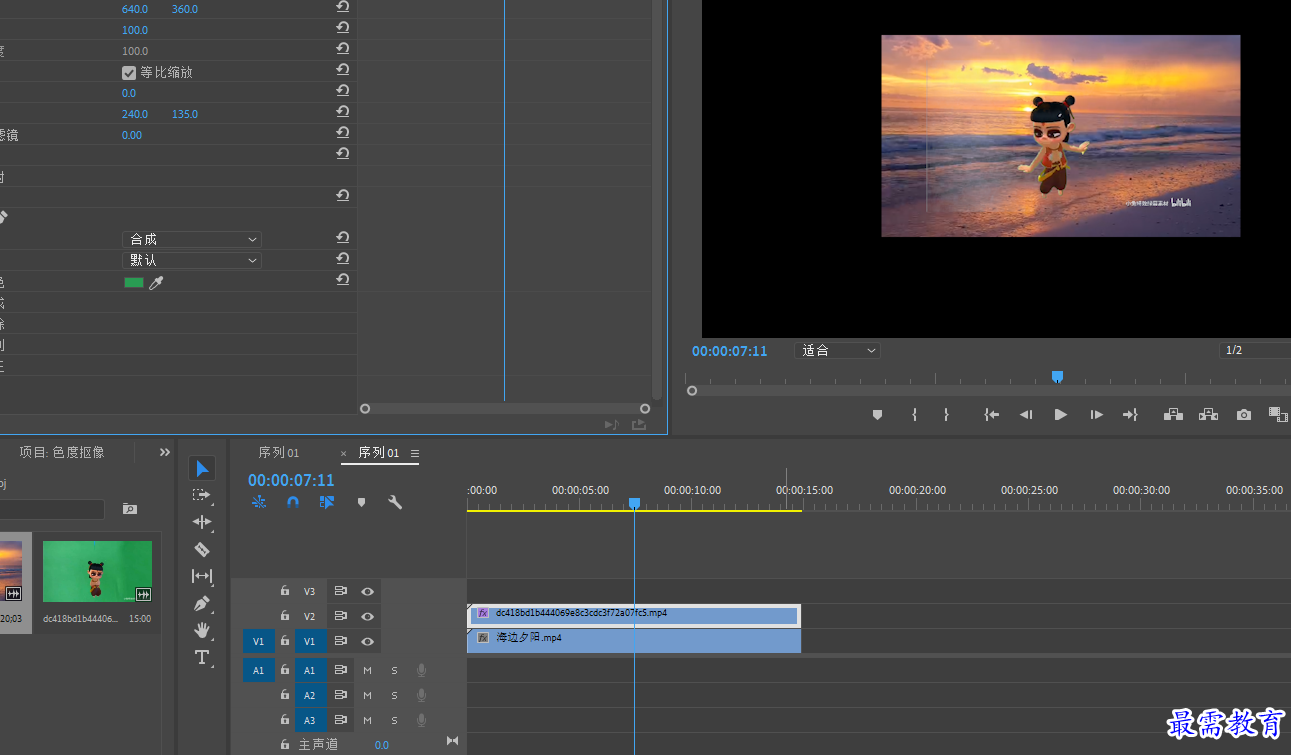This screenshot has width=1291, height=755.
Task: Select the Slip tool
Action: (x=202, y=576)
